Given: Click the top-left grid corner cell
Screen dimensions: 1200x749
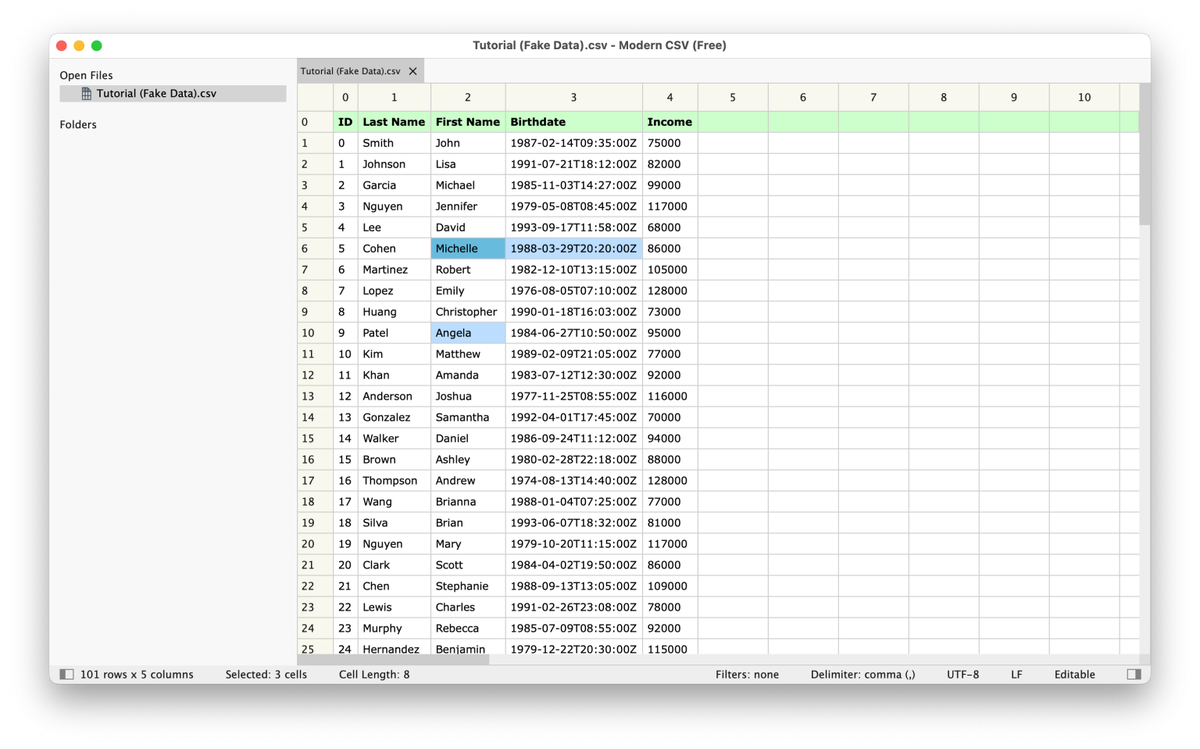Looking at the screenshot, I should click(315, 97).
